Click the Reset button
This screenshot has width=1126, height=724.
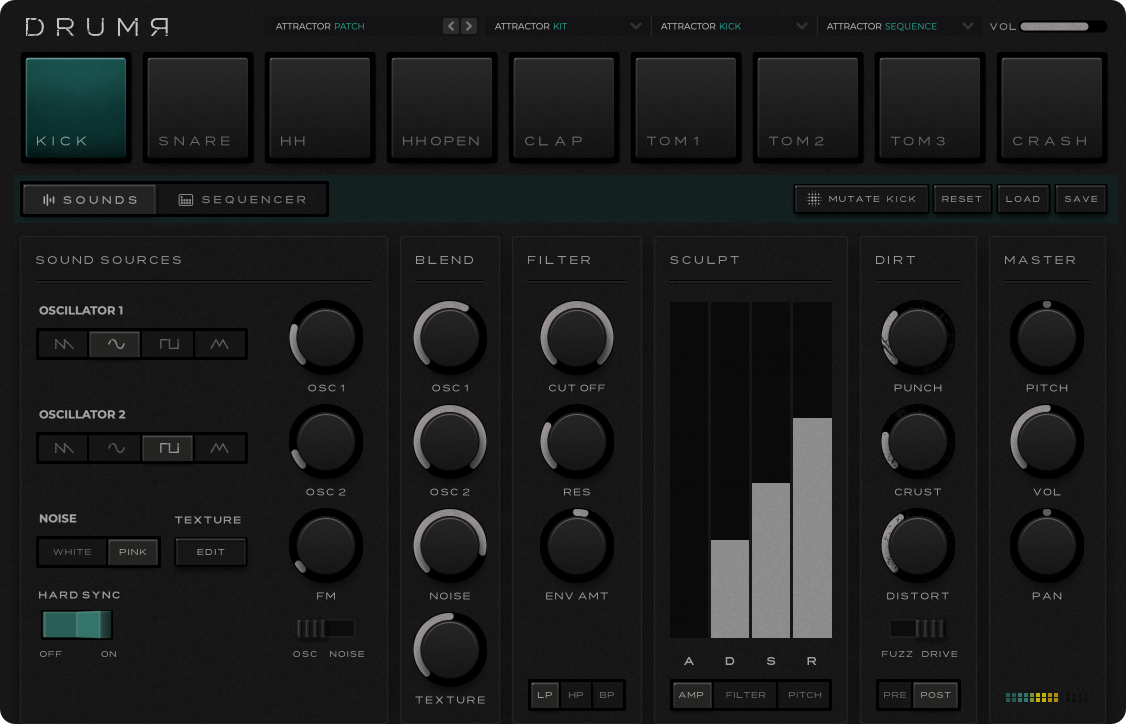tap(962, 199)
